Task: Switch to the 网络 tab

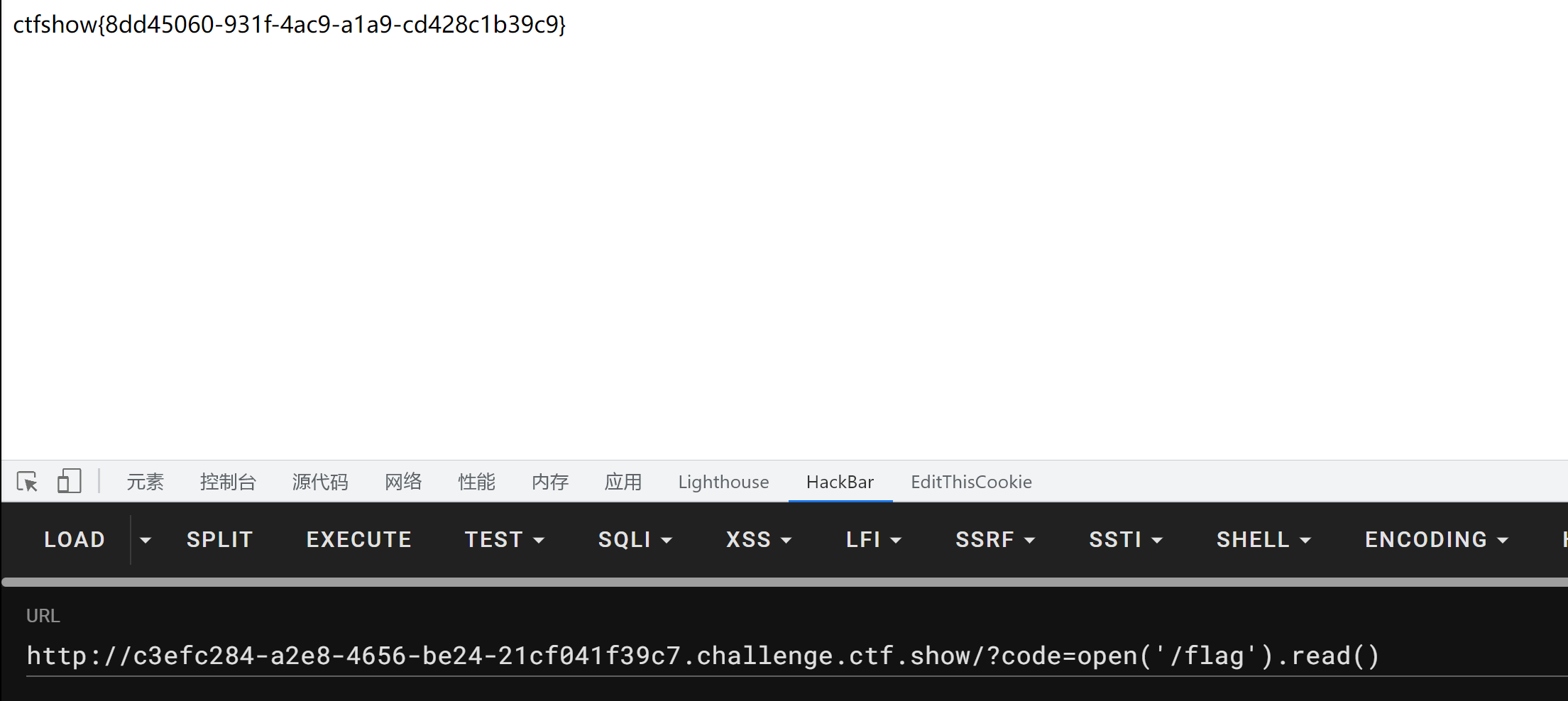Action: [403, 482]
